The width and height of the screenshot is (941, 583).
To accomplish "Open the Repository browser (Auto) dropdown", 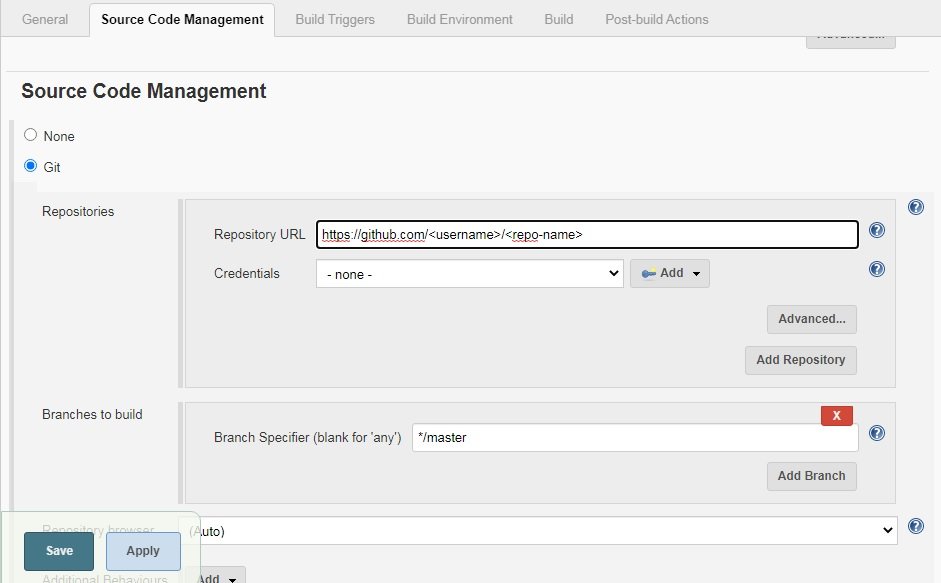I will click(538, 531).
